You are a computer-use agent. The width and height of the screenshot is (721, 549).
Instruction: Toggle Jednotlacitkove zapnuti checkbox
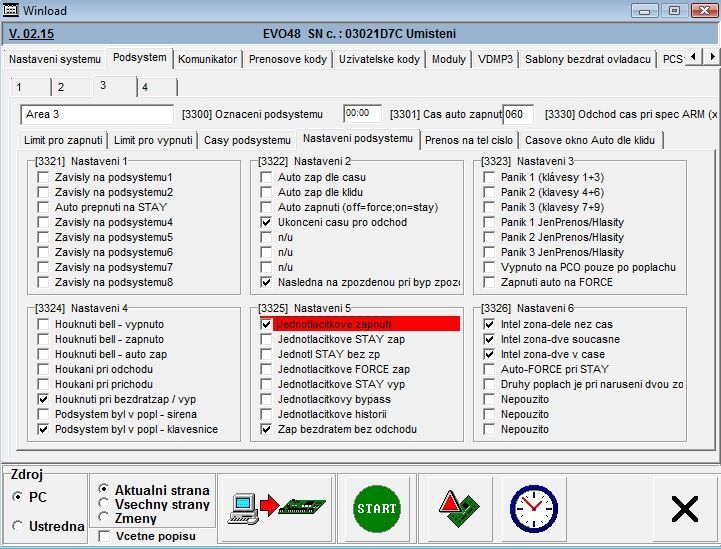pyautogui.click(x=266, y=325)
